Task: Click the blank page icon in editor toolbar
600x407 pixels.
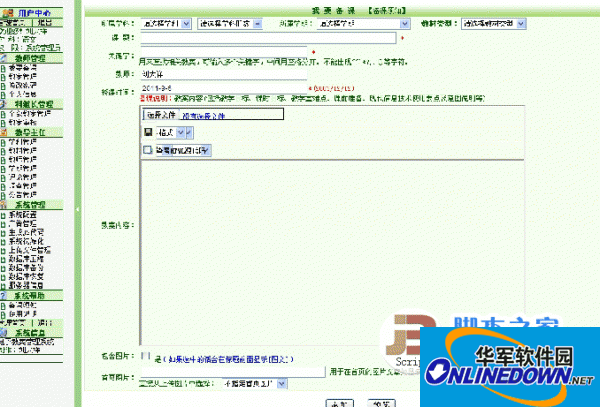Action: coord(148,150)
